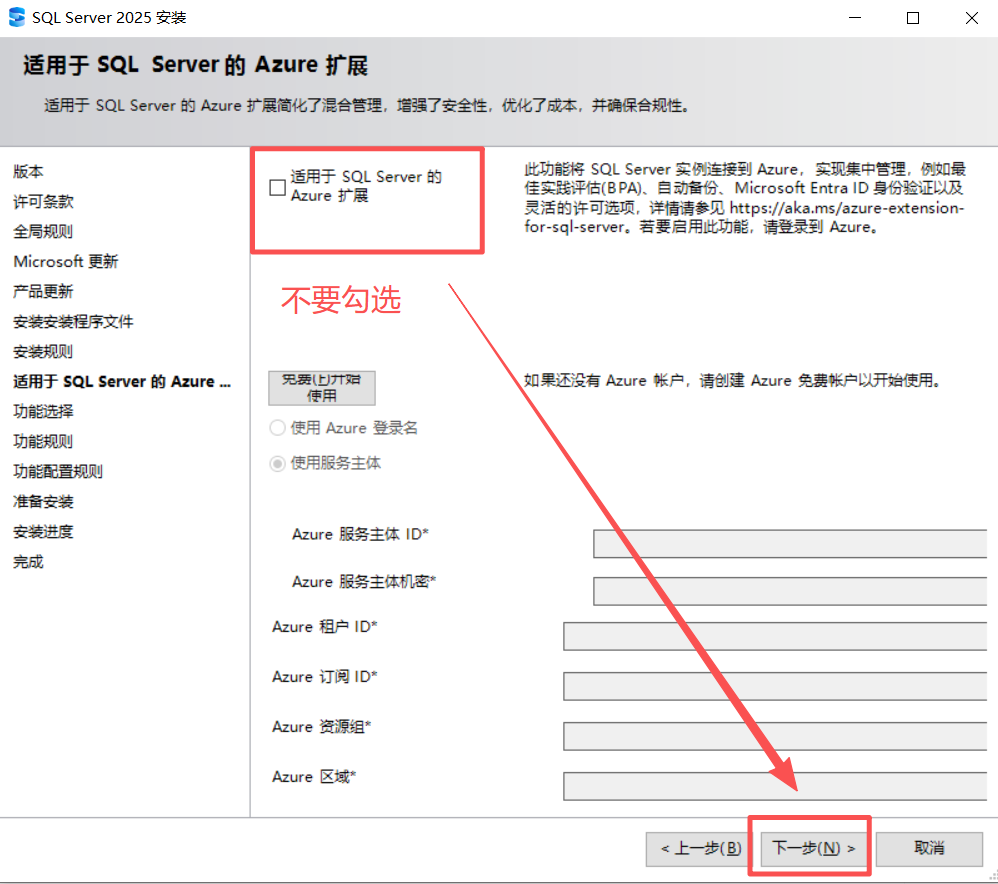Focus the Azure 租户 ID field

click(x=775, y=636)
